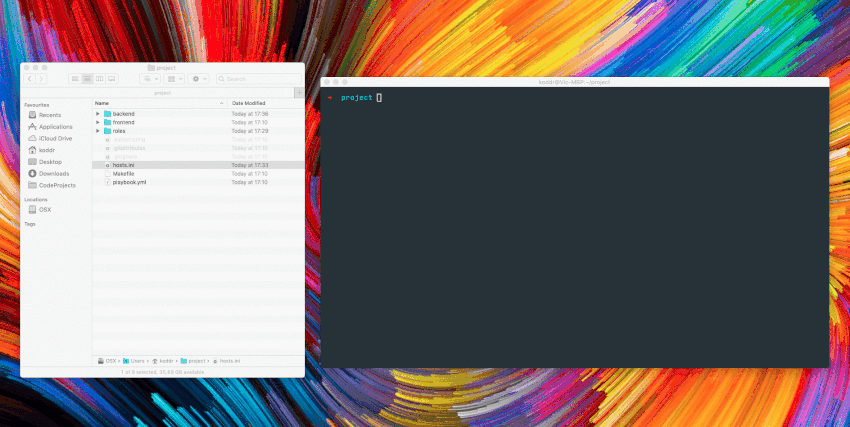Switch Finder to column view
The height and width of the screenshot is (427, 850).
(99, 79)
